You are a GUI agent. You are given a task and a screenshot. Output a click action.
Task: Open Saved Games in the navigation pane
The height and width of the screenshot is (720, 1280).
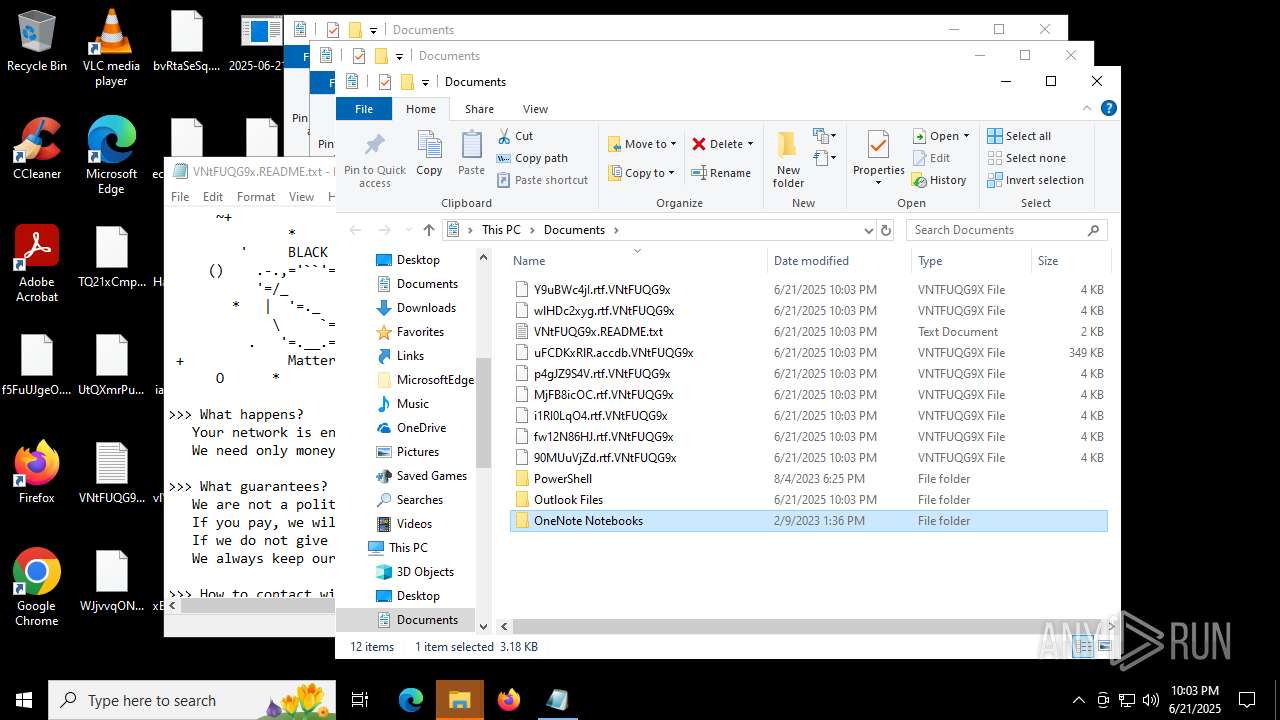(432, 476)
